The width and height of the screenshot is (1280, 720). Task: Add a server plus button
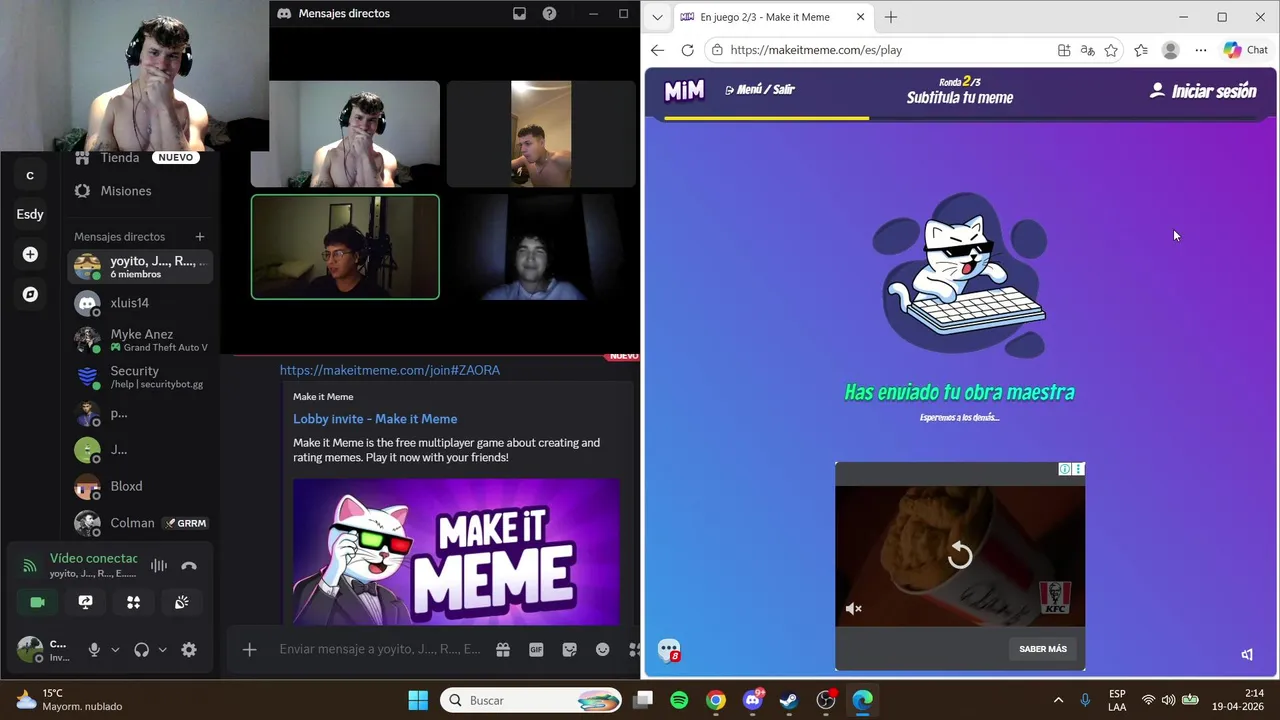point(30,255)
